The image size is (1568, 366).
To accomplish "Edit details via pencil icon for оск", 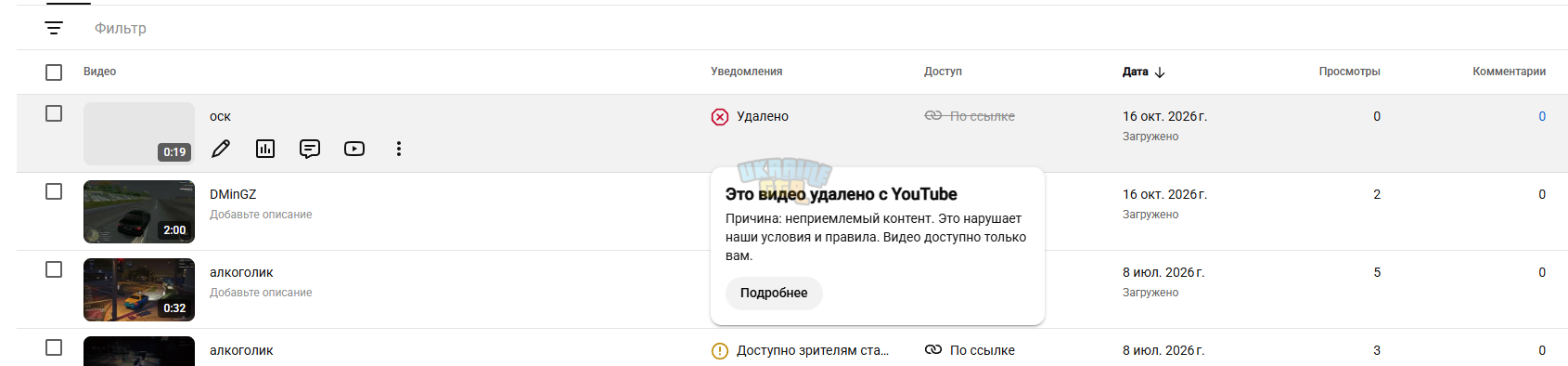I will 221,149.
